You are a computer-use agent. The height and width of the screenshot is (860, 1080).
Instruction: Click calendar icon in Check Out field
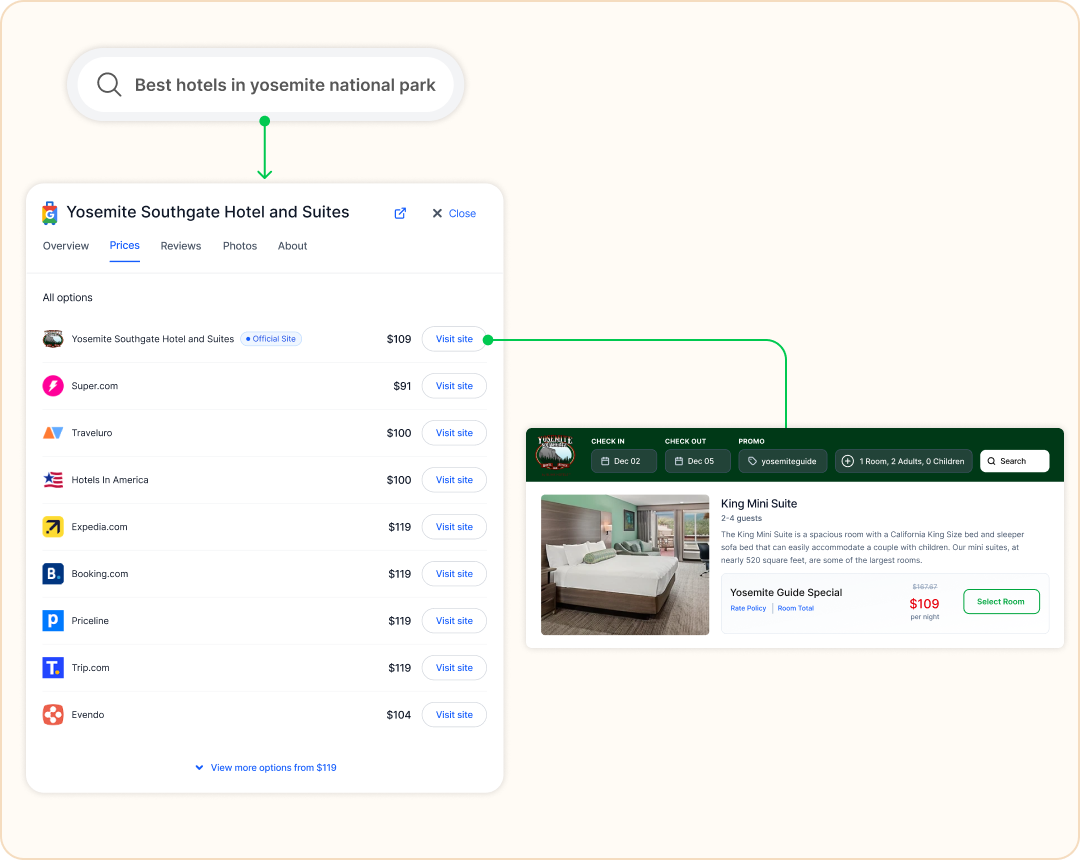click(x=678, y=461)
